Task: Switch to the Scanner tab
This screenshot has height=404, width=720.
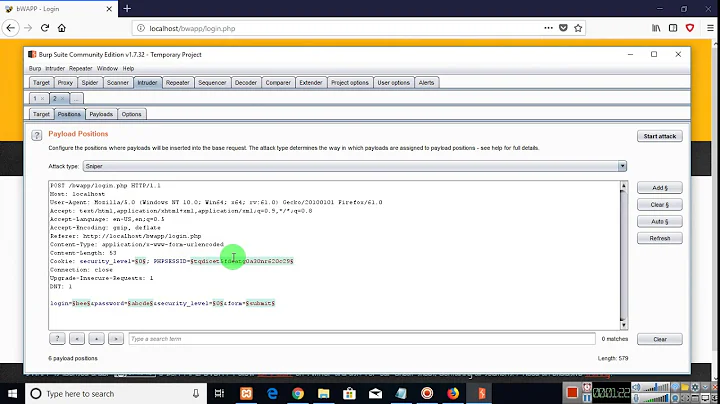Action: 118,83
